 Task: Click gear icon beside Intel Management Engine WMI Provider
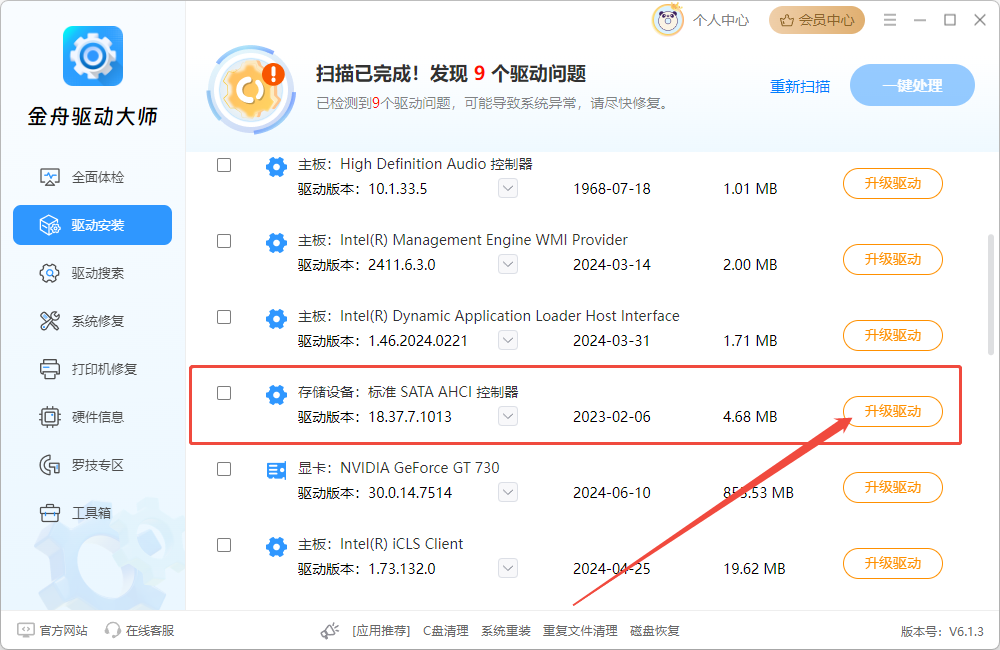click(x=276, y=242)
